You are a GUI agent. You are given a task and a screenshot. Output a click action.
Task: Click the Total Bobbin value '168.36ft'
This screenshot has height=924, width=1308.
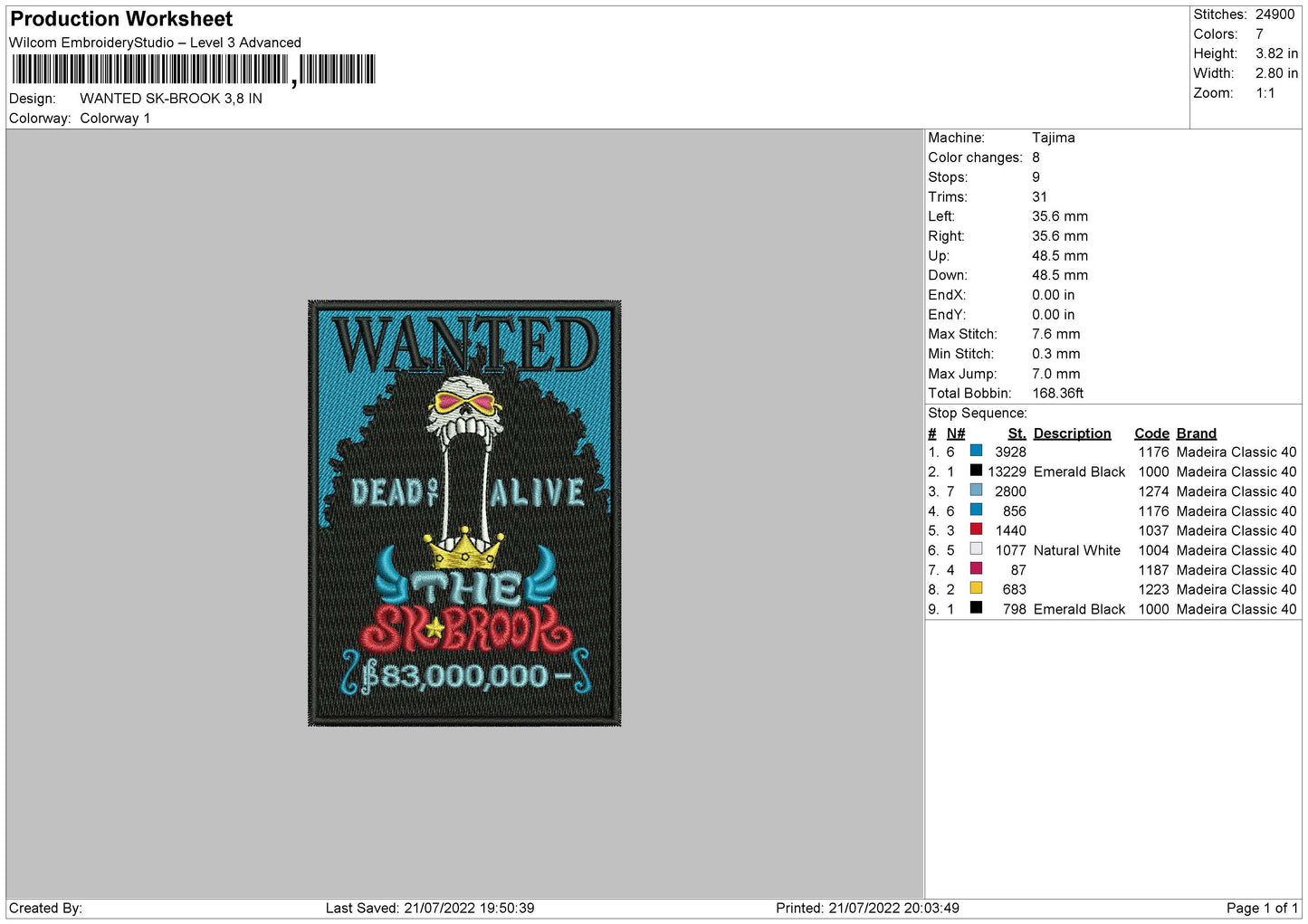click(1058, 394)
